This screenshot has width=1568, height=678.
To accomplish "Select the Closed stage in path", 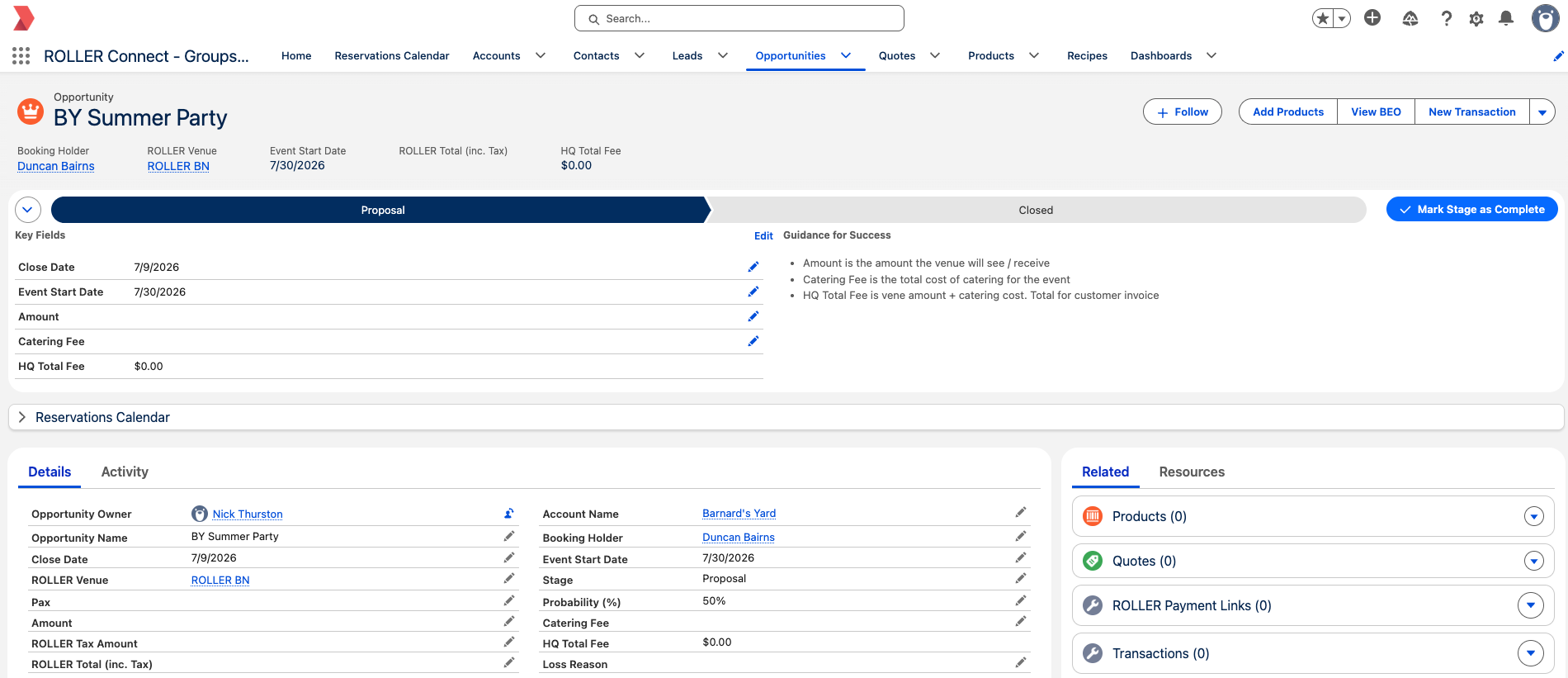I will (x=1037, y=210).
